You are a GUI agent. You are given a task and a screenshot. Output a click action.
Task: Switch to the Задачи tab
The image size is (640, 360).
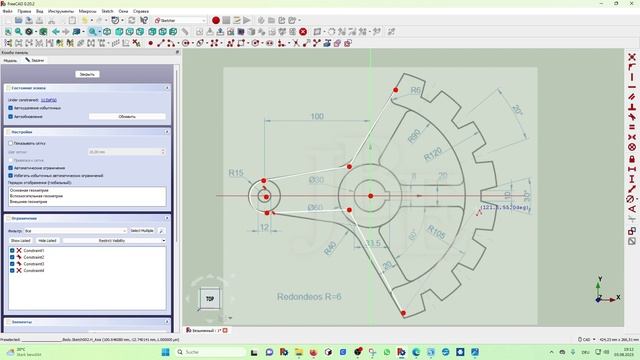[34, 60]
